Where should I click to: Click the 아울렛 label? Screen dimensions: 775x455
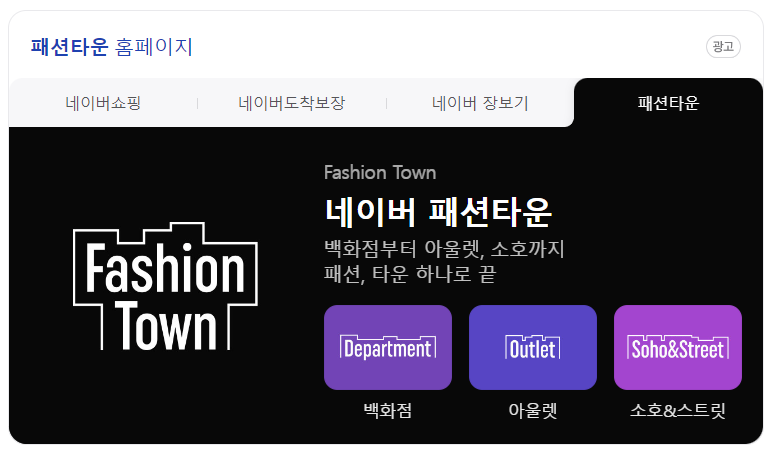pos(533,411)
